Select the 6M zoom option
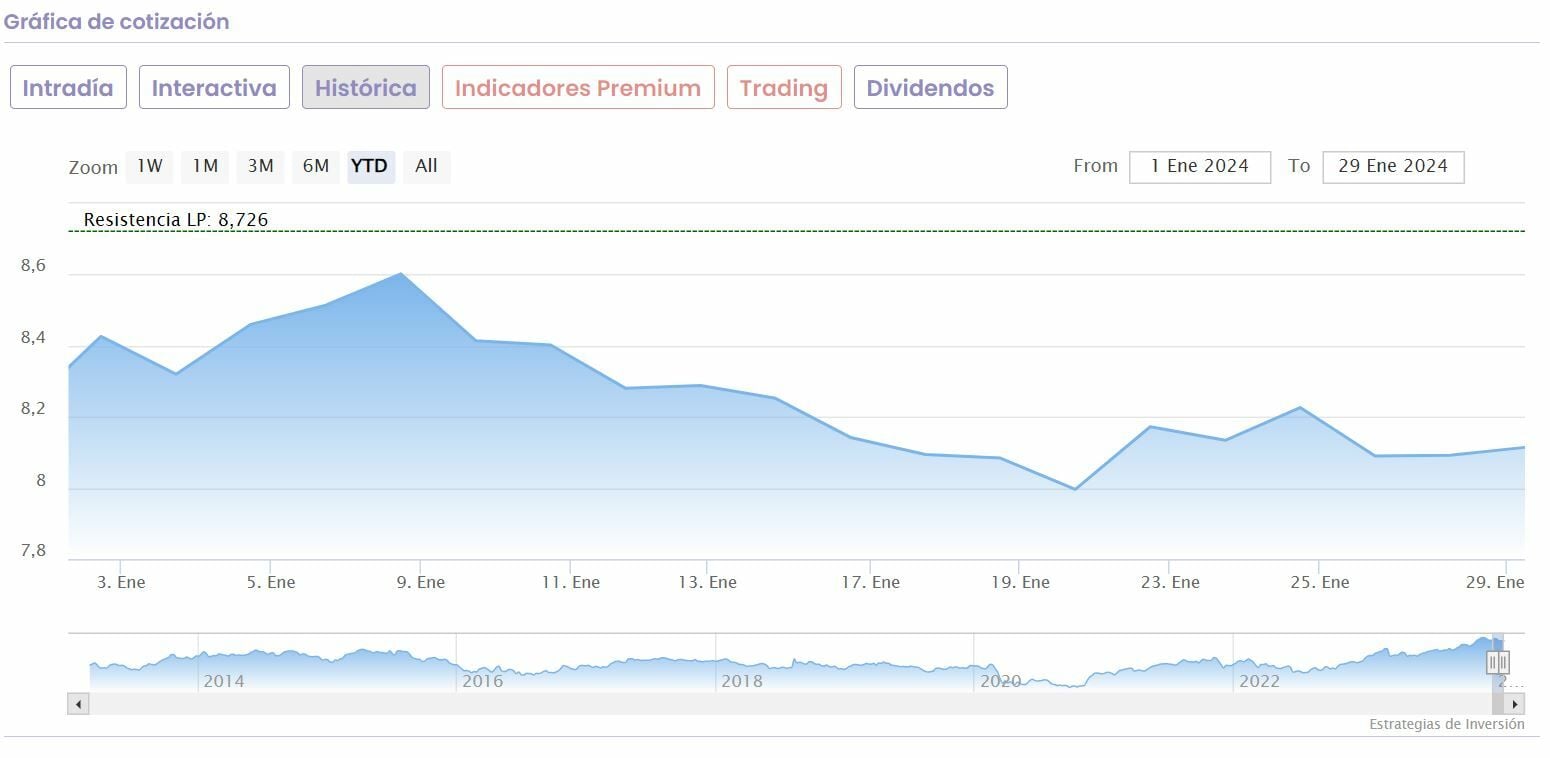The image size is (1550, 758). tap(315, 166)
